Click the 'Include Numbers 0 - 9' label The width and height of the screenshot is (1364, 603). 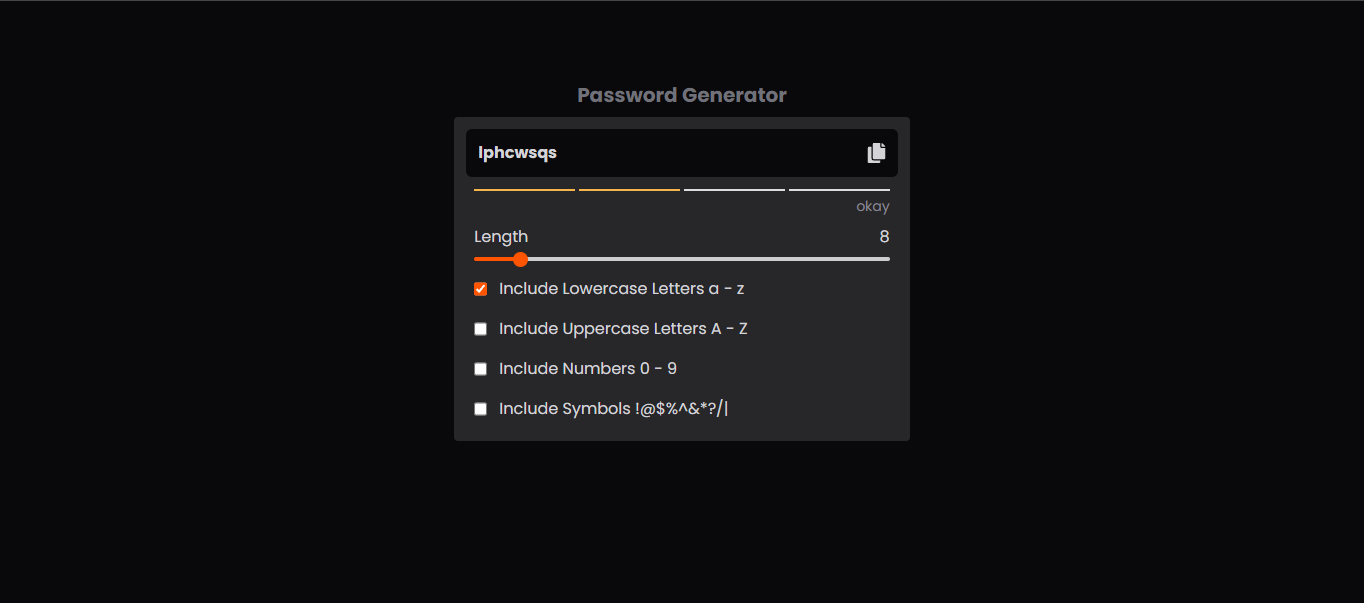click(588, 369)
